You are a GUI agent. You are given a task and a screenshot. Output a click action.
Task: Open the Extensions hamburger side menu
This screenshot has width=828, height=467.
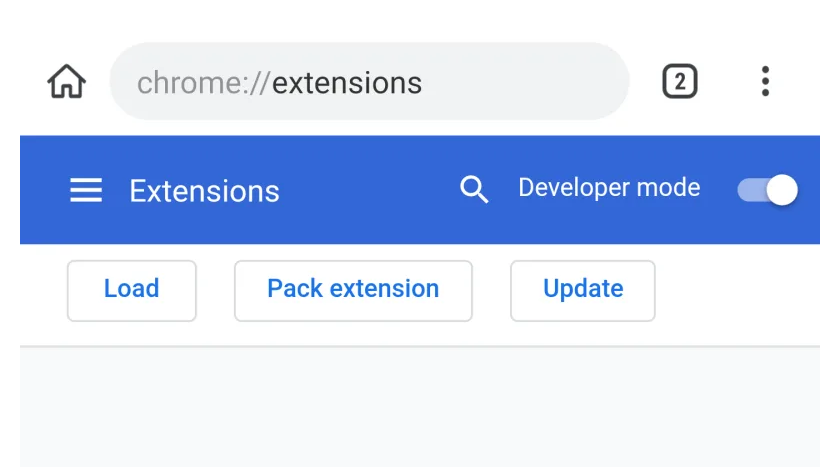tap(86, 190)
